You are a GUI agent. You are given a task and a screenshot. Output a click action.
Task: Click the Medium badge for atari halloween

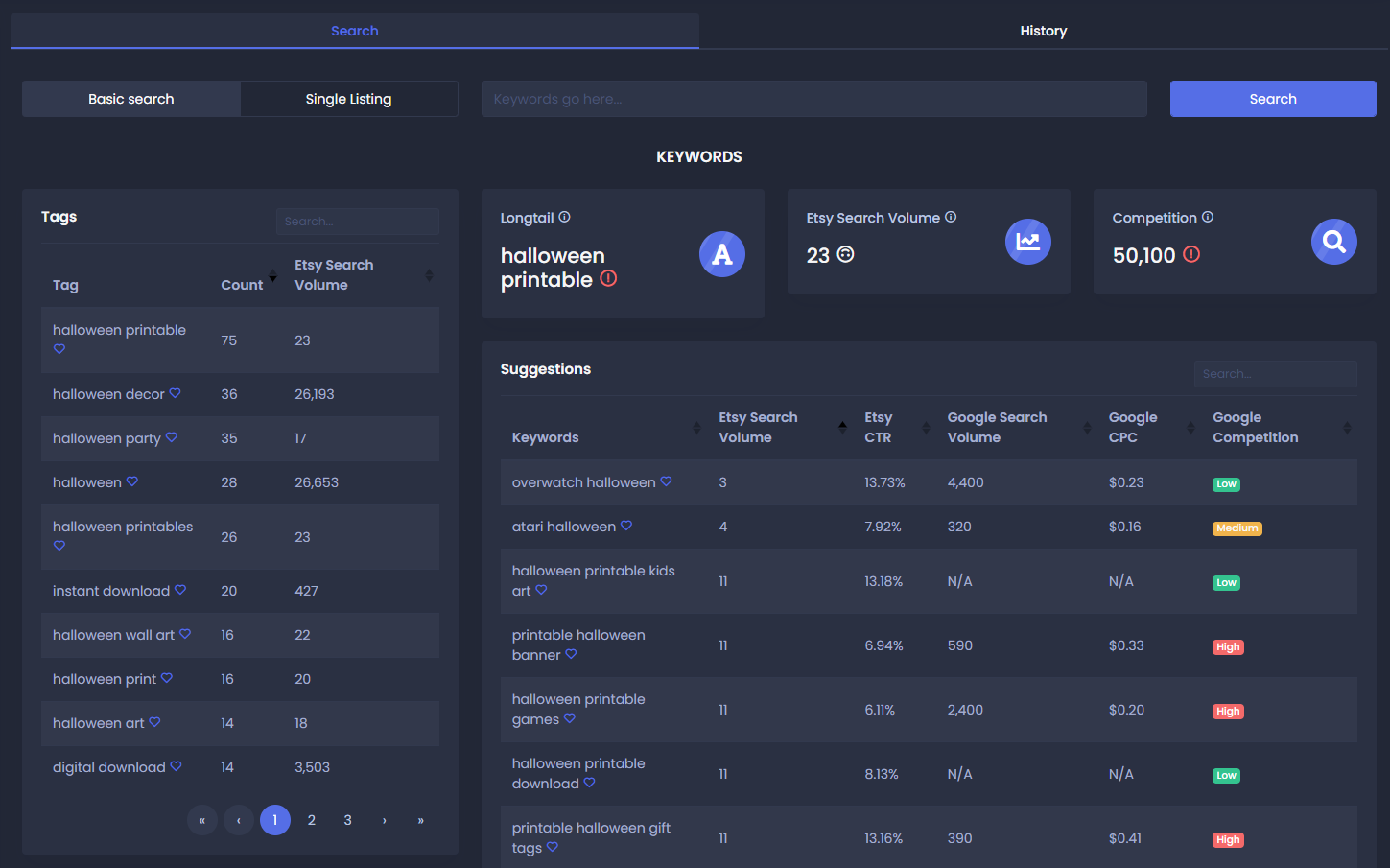point(1237,528)
